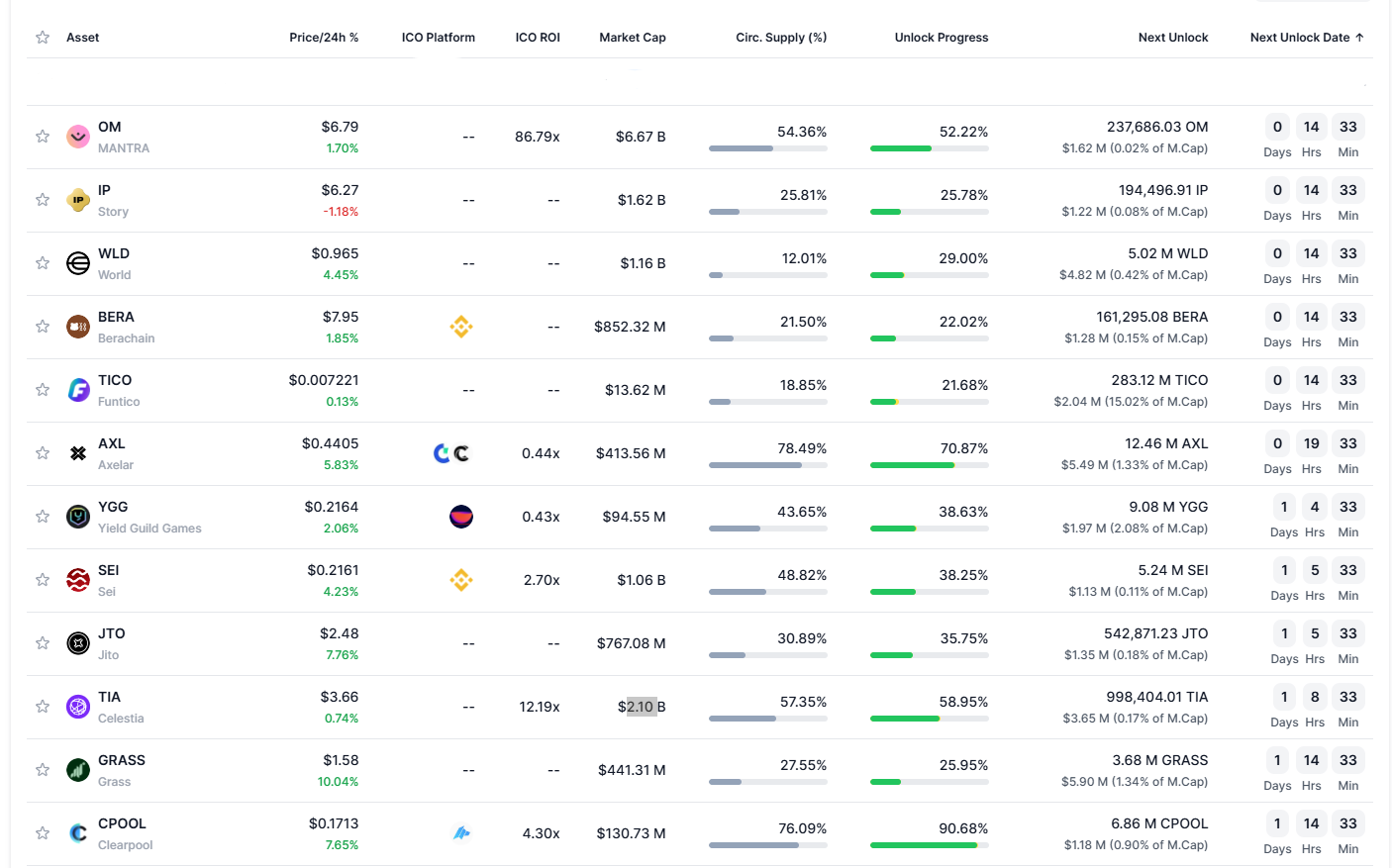Click the CPOOL Clearpool logo
Screen dimensions: 1392x868
tap(78, 833)
